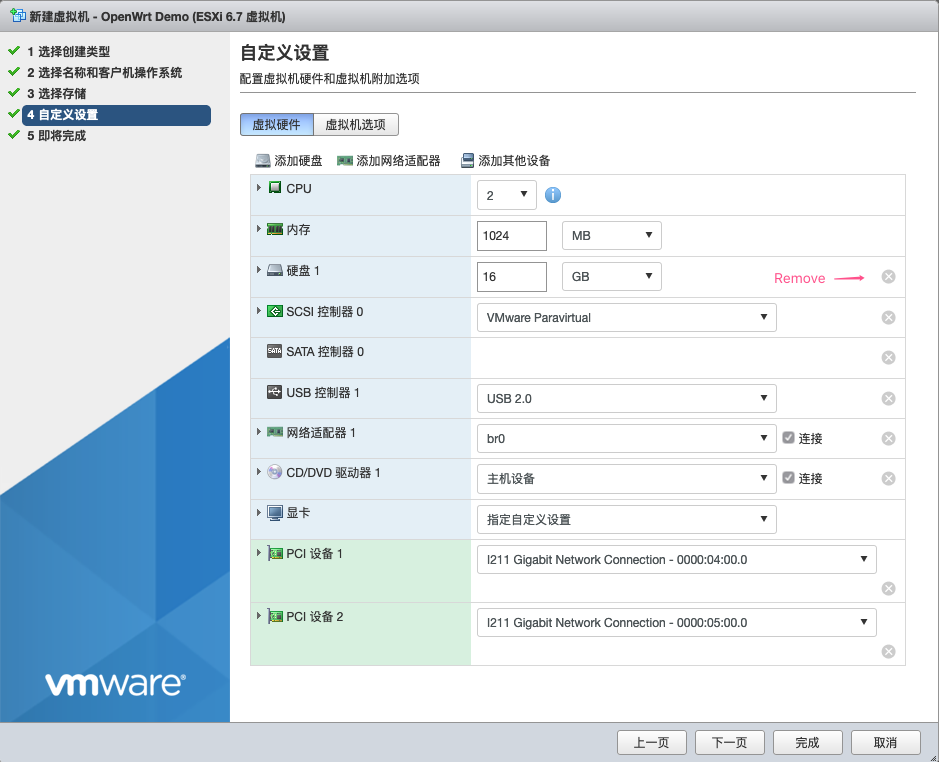Remove PCI 设备 1 with its X icon
This screenshot has width=939, height=762.
point(889,588)
